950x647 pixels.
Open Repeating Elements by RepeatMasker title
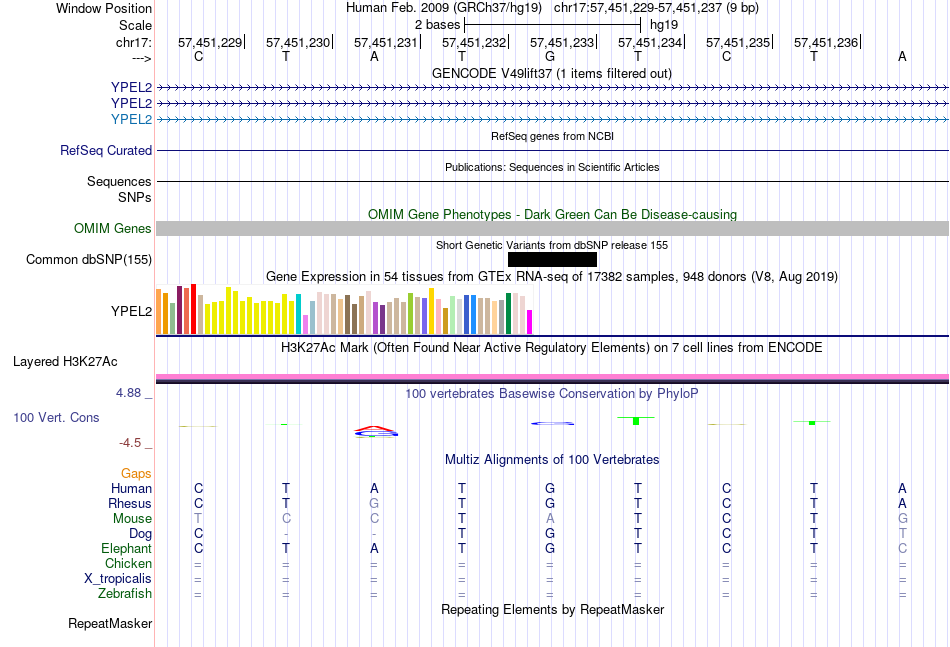[552, 609]
